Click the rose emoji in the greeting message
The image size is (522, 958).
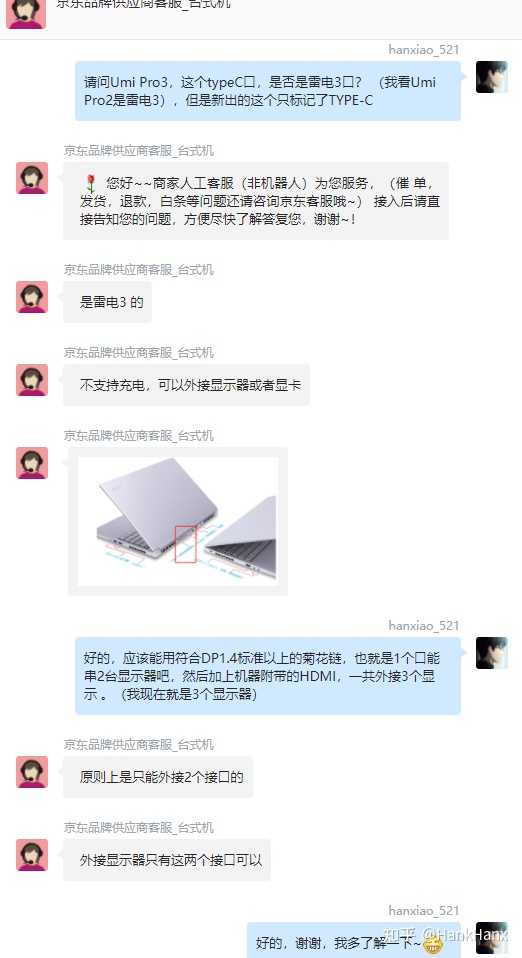(x=91, y=183)
